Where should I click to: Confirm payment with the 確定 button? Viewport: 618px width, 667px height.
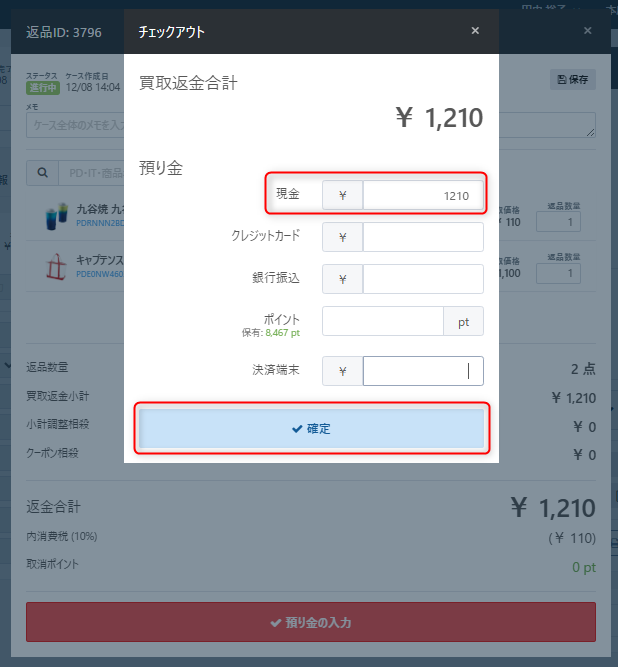click(x=311, y=428)
